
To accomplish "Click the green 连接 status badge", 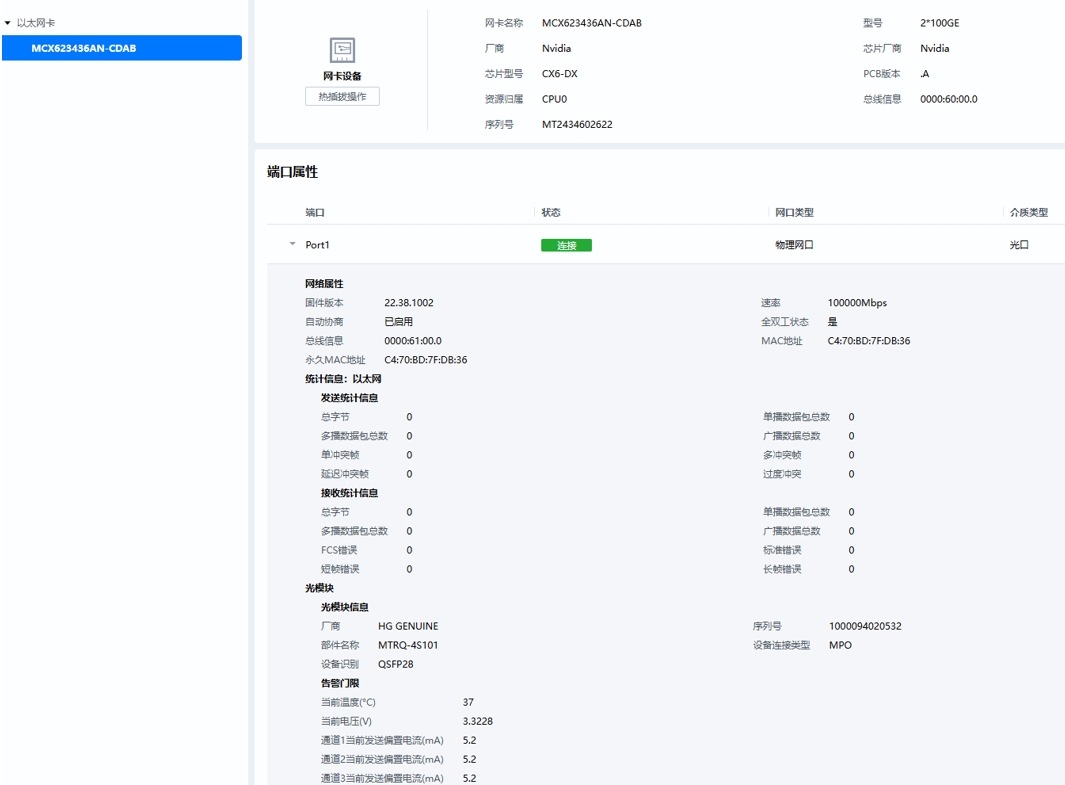I will (566, 245).
